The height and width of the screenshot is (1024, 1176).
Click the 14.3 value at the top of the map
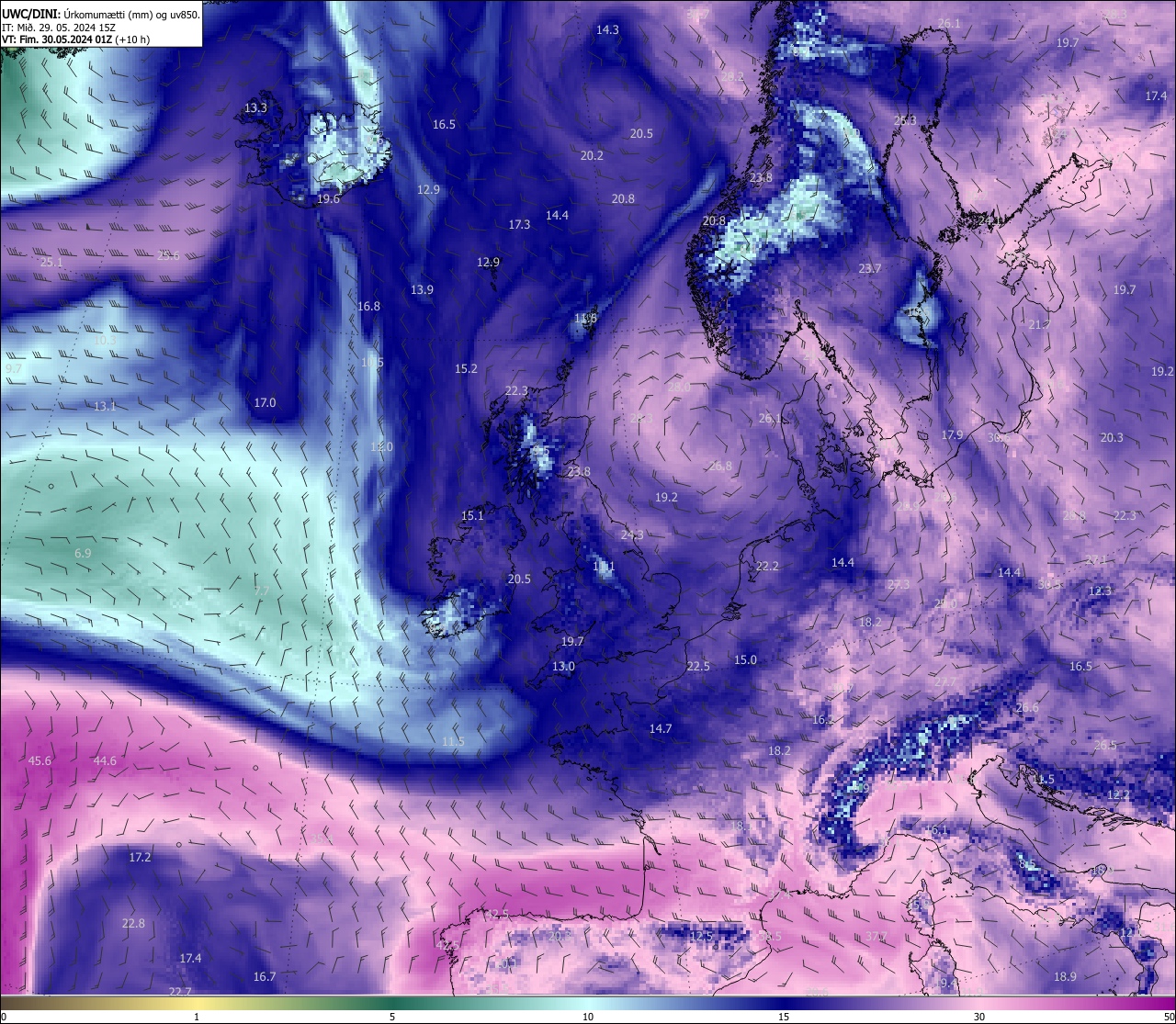(607, 30)
